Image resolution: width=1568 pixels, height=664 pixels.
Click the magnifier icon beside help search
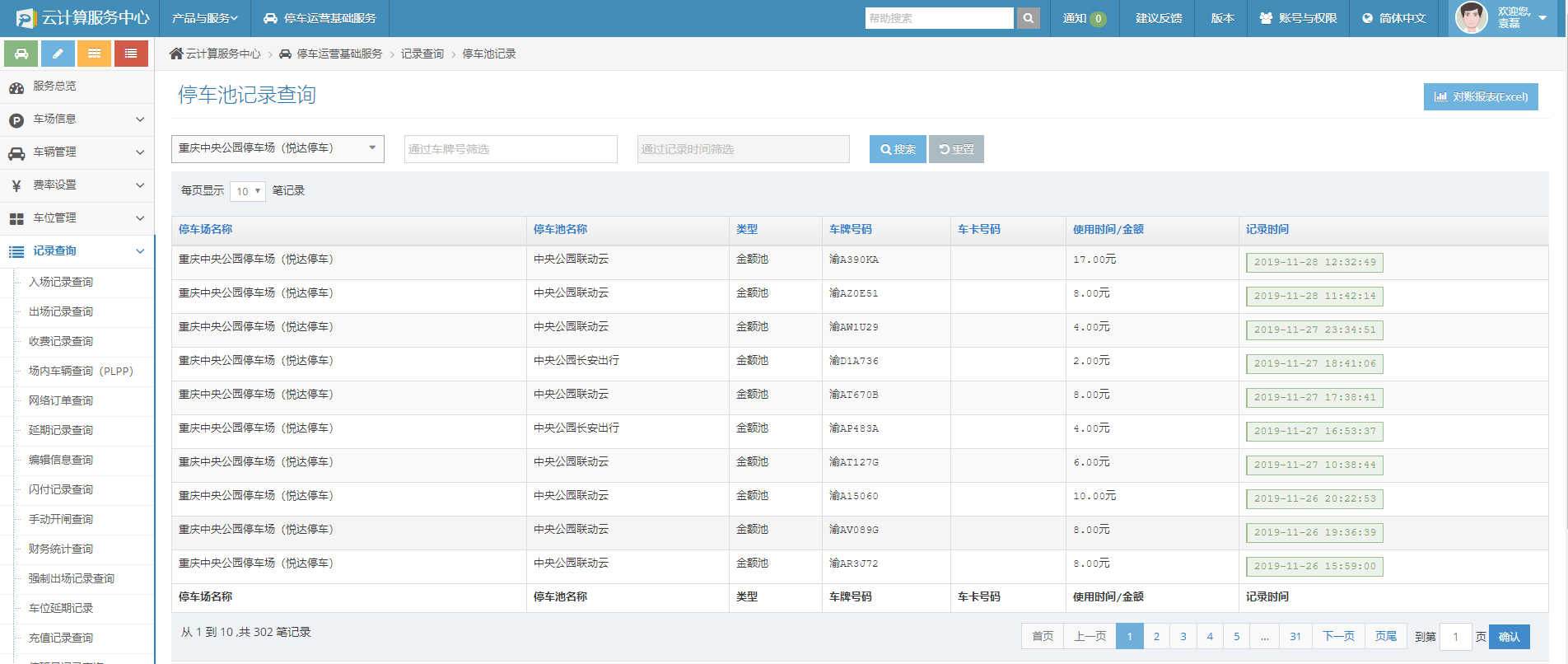[x=1028, y=18]
